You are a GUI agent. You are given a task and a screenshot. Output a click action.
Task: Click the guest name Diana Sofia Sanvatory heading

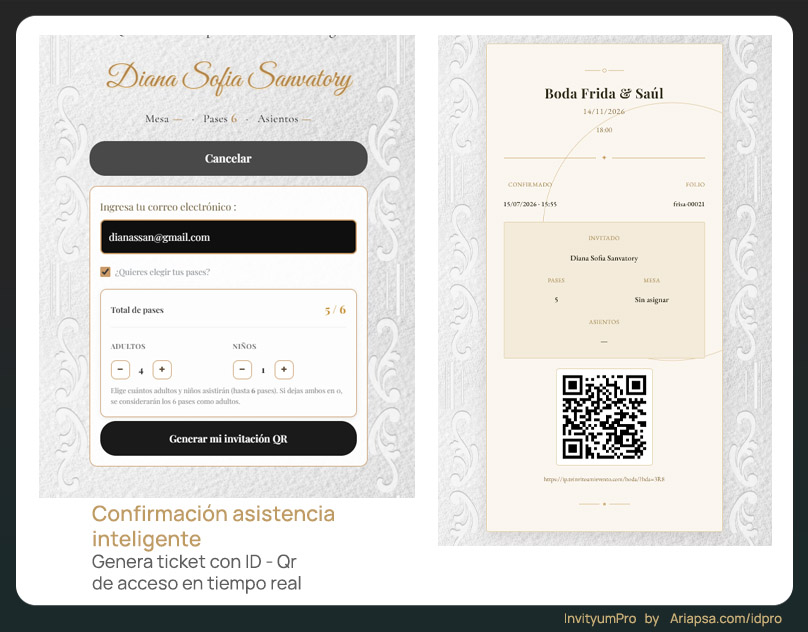pos(229,77)
